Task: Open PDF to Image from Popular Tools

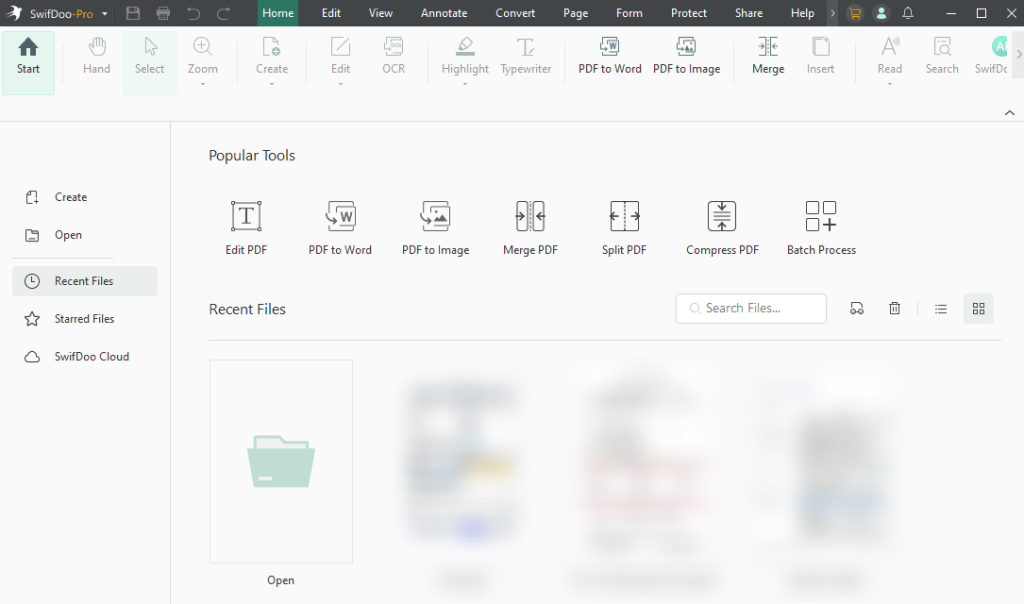Action: coord(436,228)
